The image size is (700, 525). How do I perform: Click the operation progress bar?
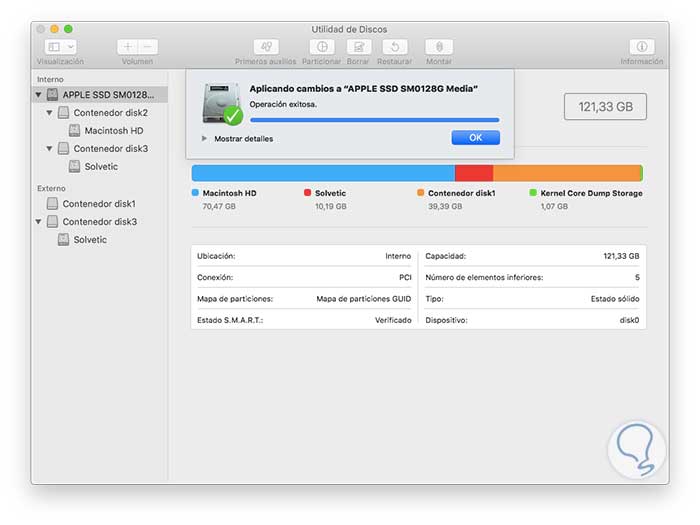[x=375, y=120]
